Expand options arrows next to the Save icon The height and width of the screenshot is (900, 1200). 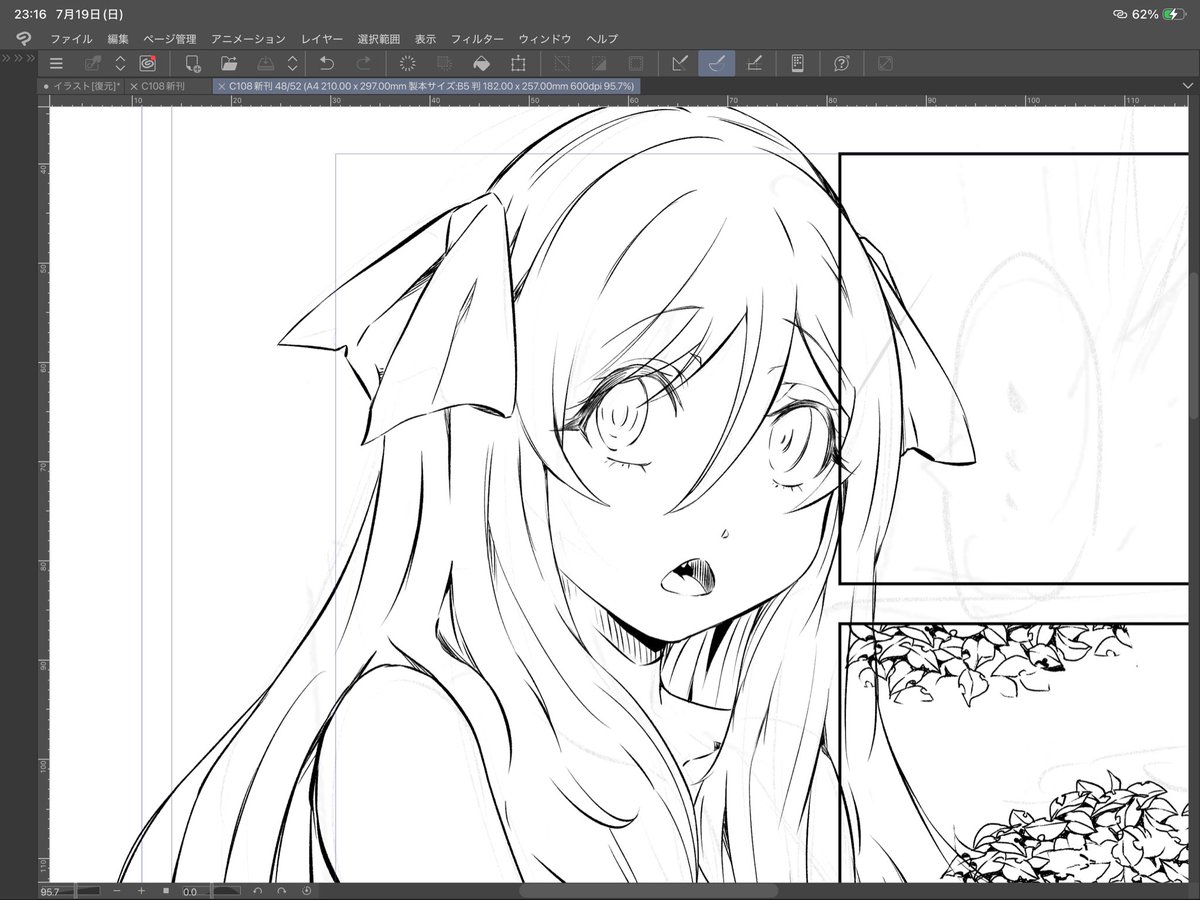tap(292, 63)
